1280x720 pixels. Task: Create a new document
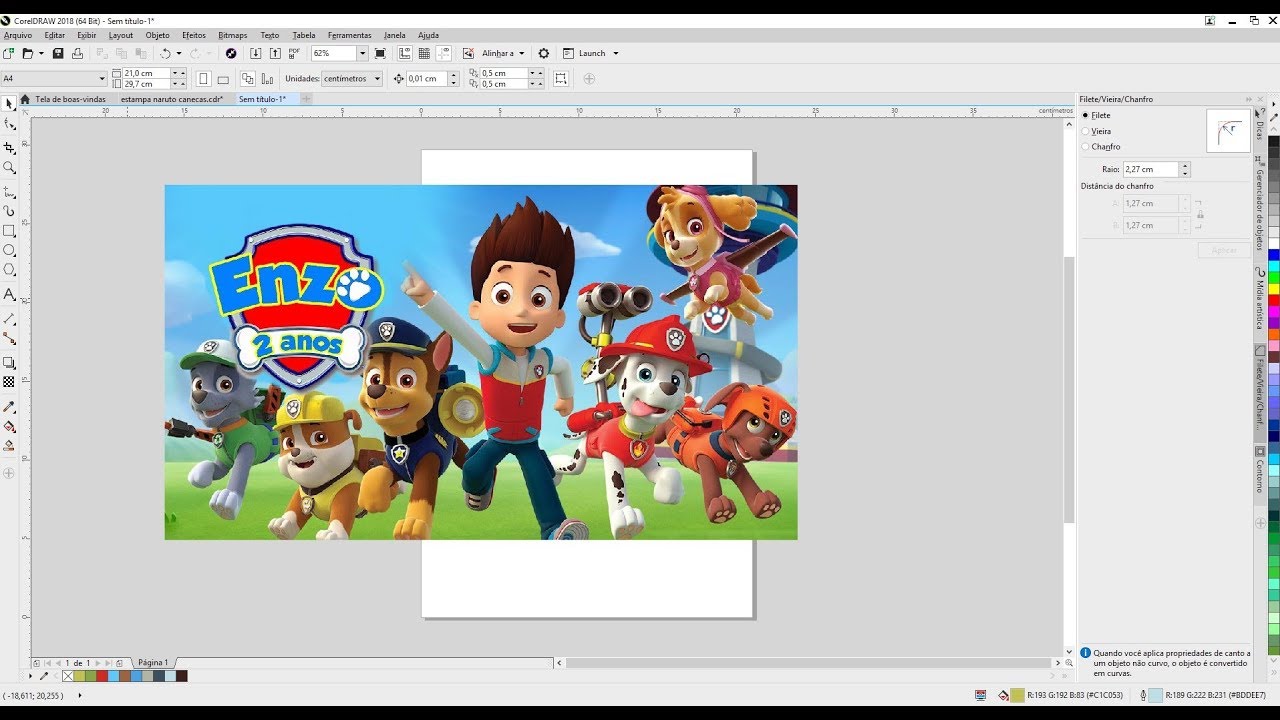8,53
